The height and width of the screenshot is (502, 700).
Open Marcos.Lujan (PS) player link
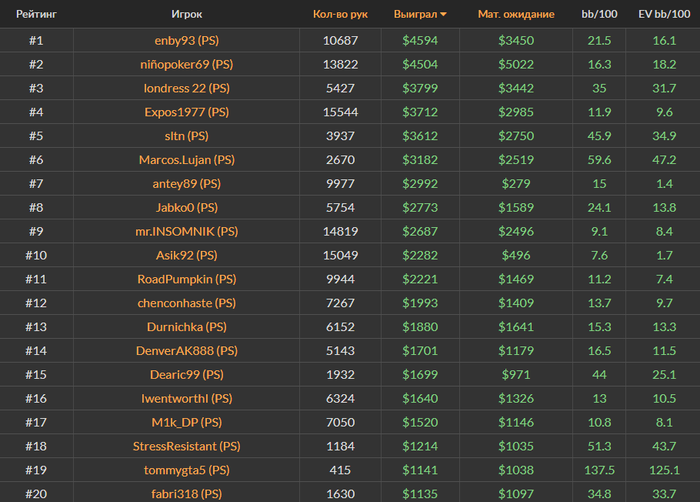[187, 160]
